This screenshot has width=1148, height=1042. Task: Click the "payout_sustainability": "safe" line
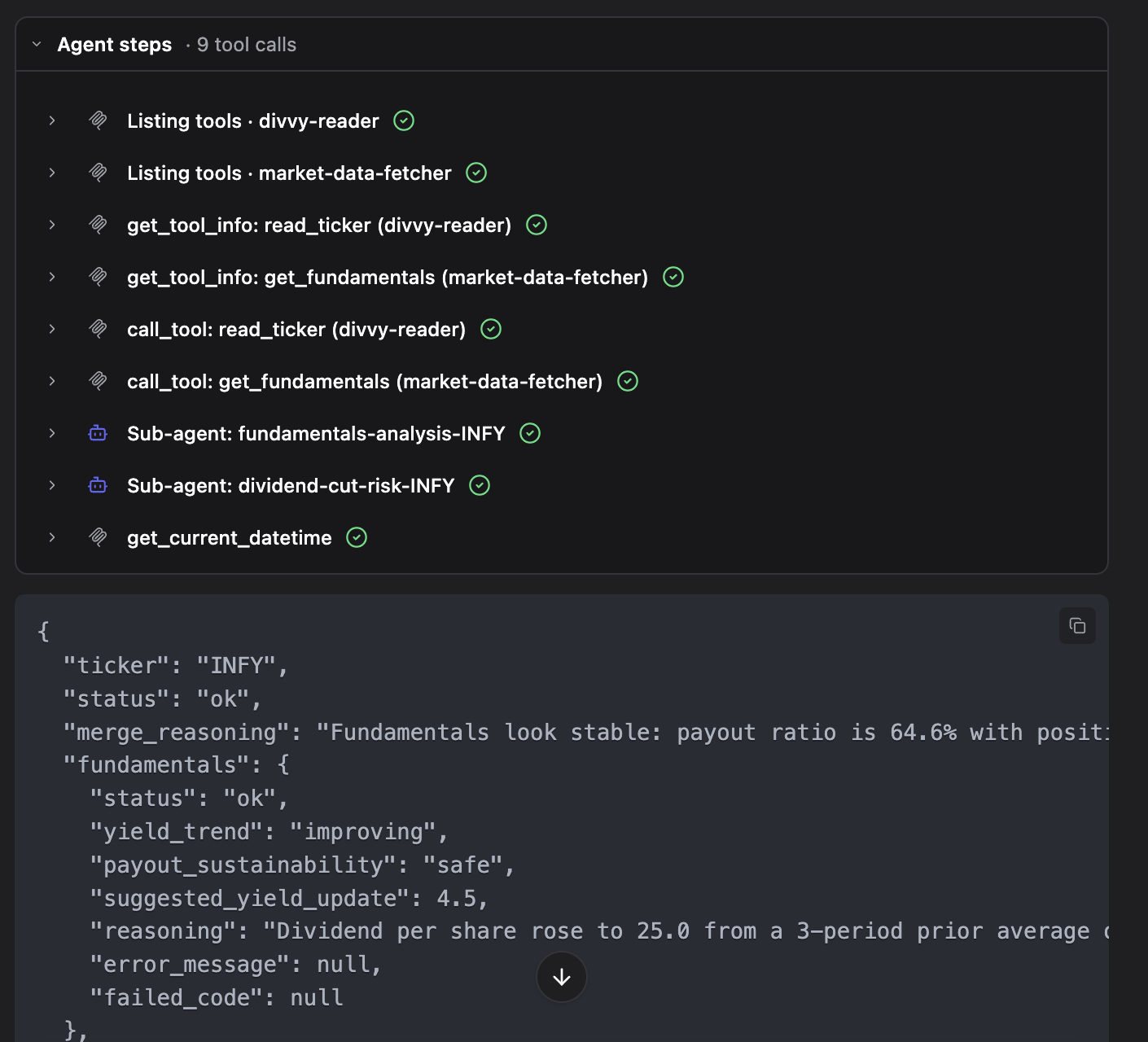[x=302, y=865]
